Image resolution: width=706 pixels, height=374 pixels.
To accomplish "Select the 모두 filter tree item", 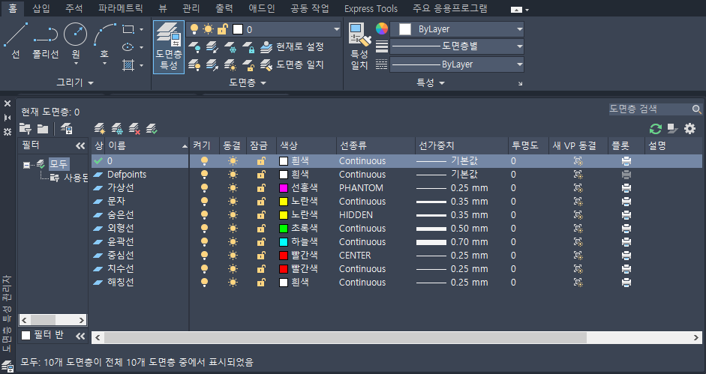I will pyautogui.click(x=59, y=164).
